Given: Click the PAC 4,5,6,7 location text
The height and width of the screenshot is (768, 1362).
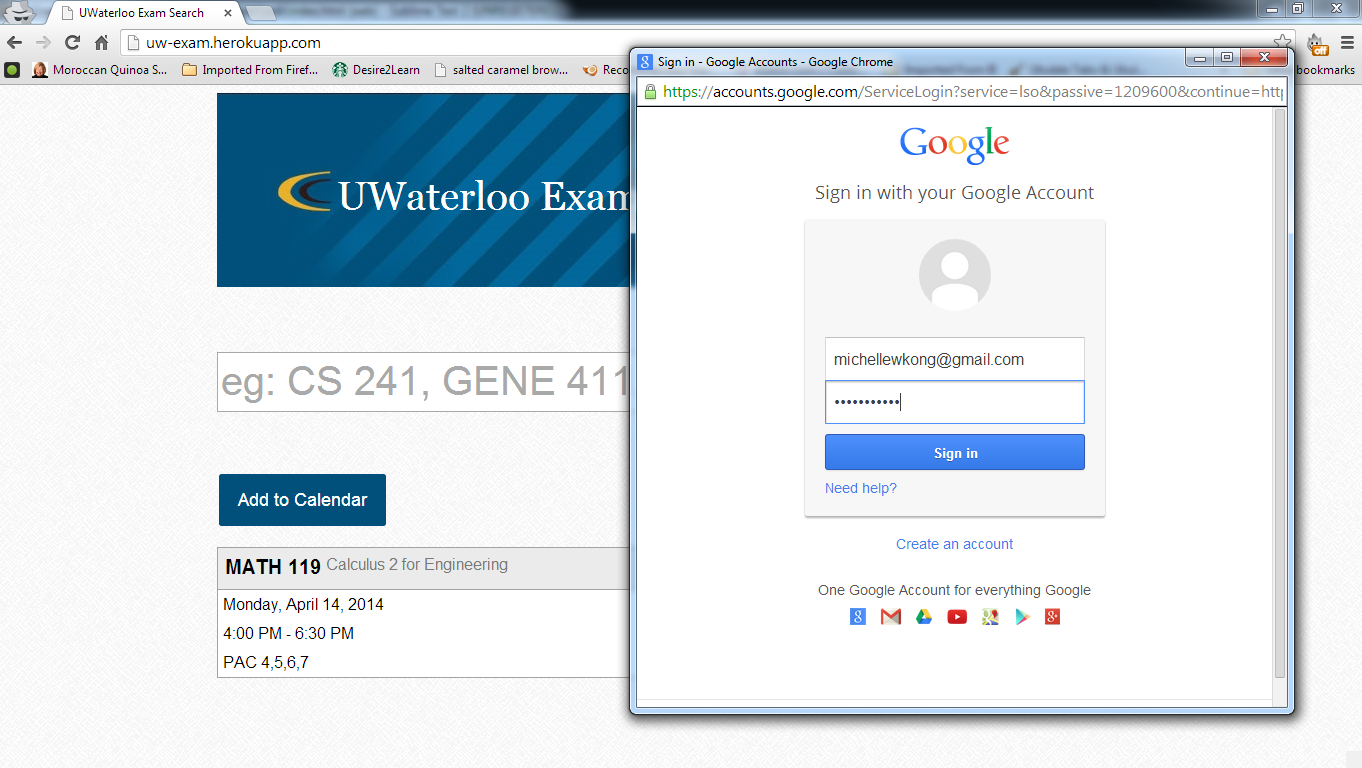Looking at the screenshot, I should (x=265, y=663).
